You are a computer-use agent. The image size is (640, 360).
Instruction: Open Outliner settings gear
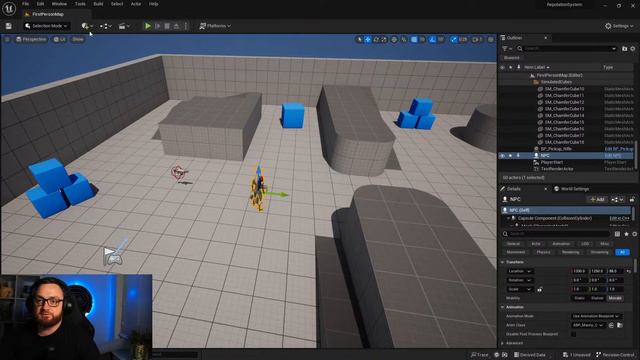click(633, 49)
